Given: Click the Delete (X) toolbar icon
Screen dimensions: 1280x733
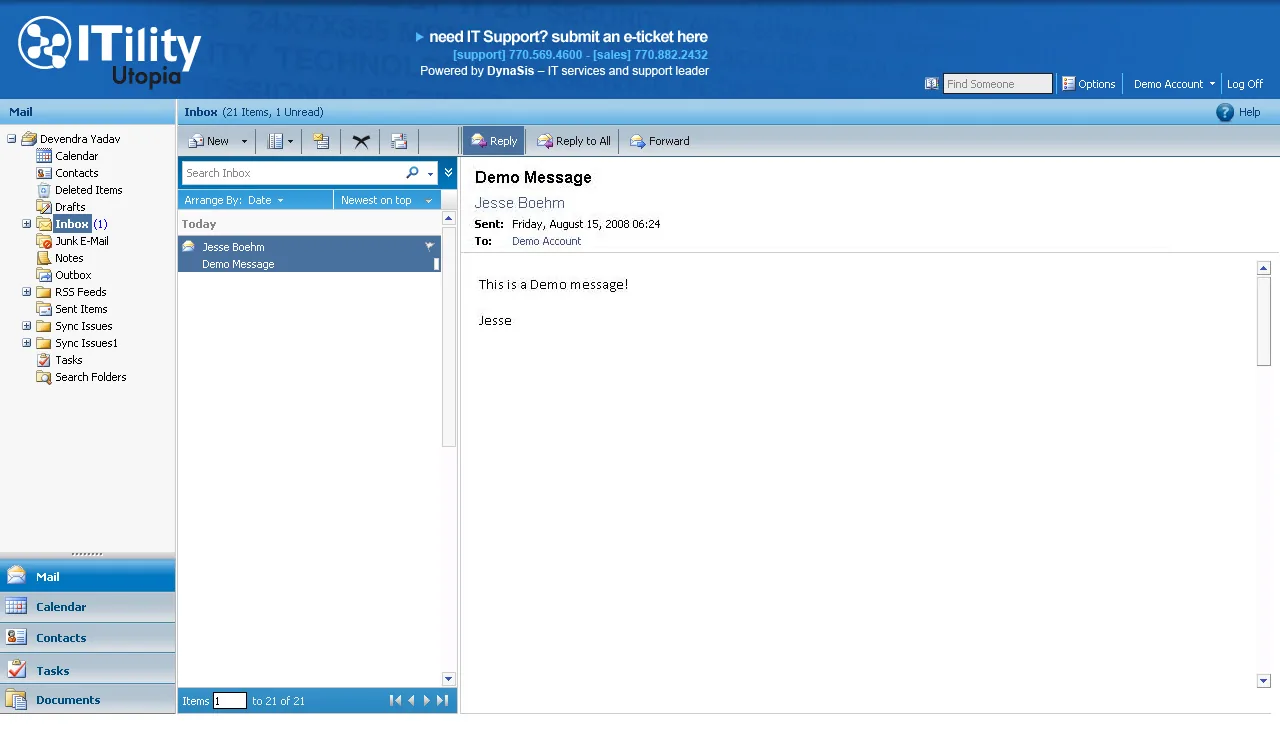Looking at the screenshot, I should click(x=361, y=141).
